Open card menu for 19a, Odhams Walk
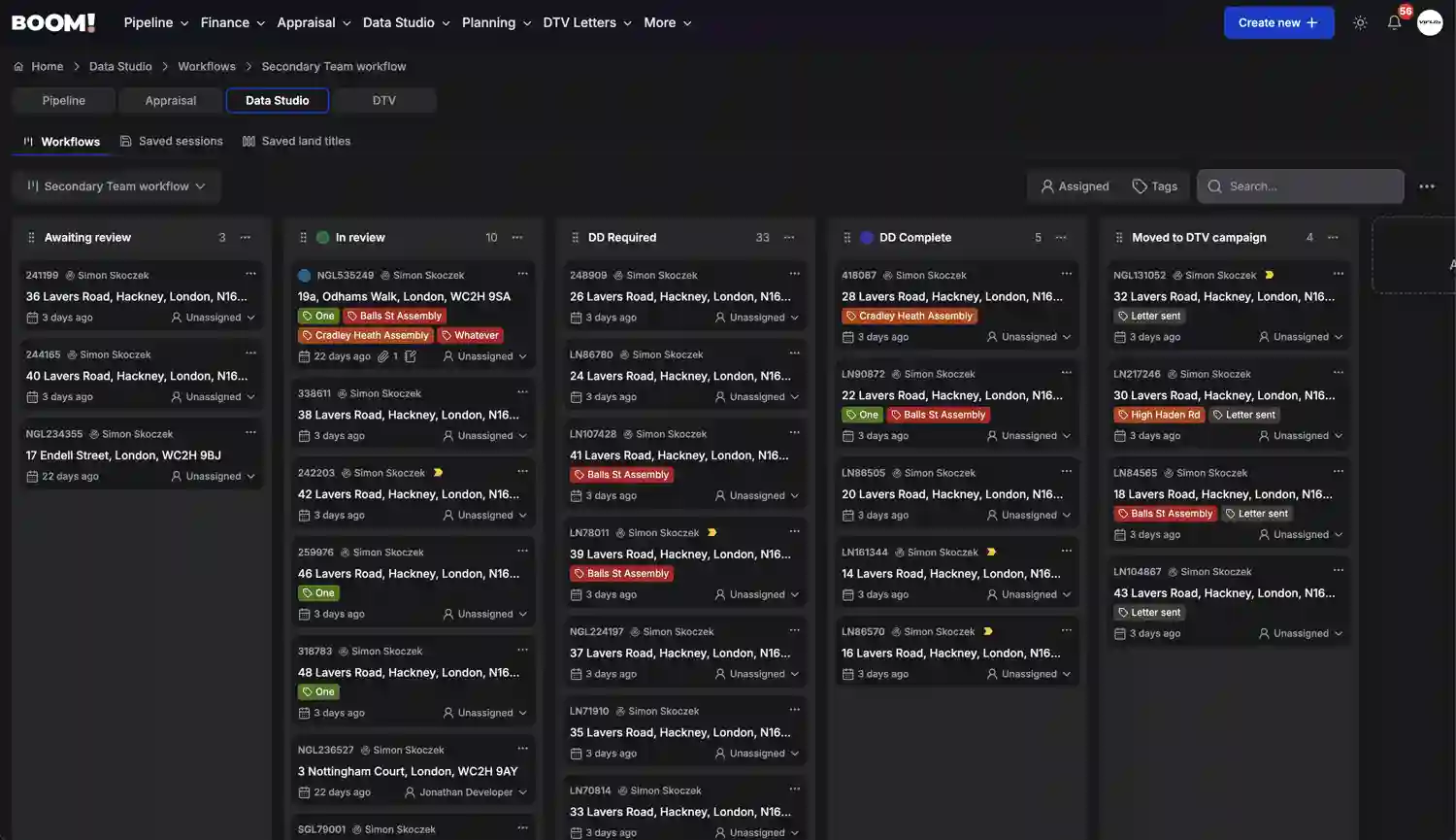 (x=522, y=274)
